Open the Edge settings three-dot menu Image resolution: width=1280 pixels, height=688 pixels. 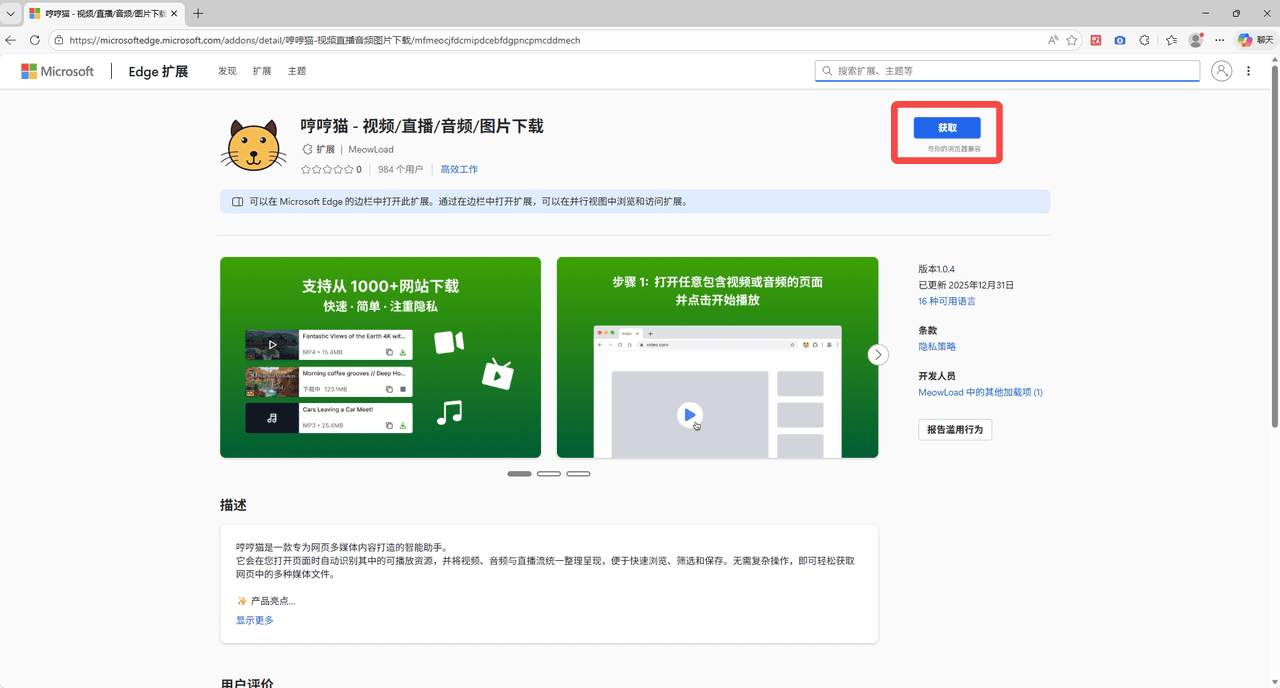(1219, 40)
